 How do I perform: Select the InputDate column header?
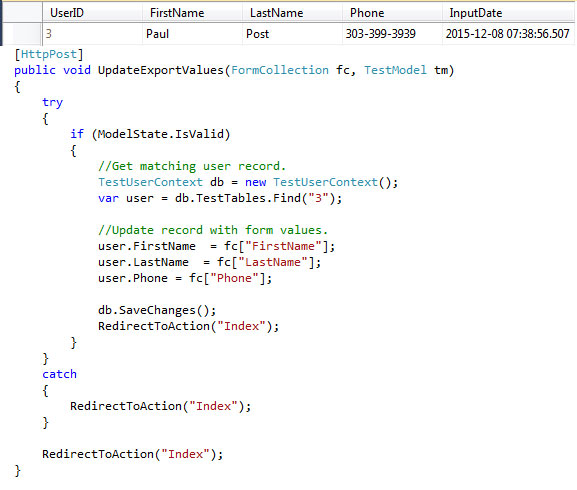[x=508, y=13]
